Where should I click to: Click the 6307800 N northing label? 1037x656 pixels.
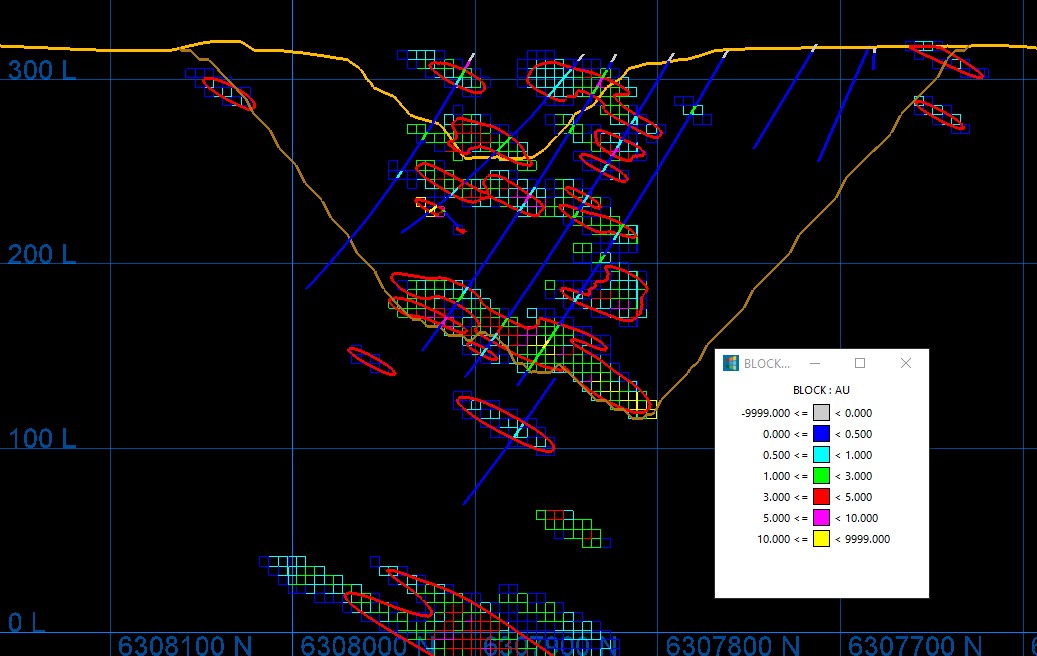(733, 644)
